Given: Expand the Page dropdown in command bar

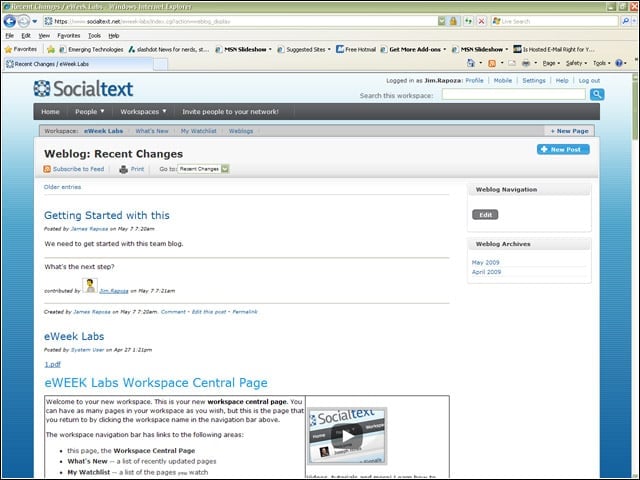Looking at the screenshot, I should click(551, 63).
